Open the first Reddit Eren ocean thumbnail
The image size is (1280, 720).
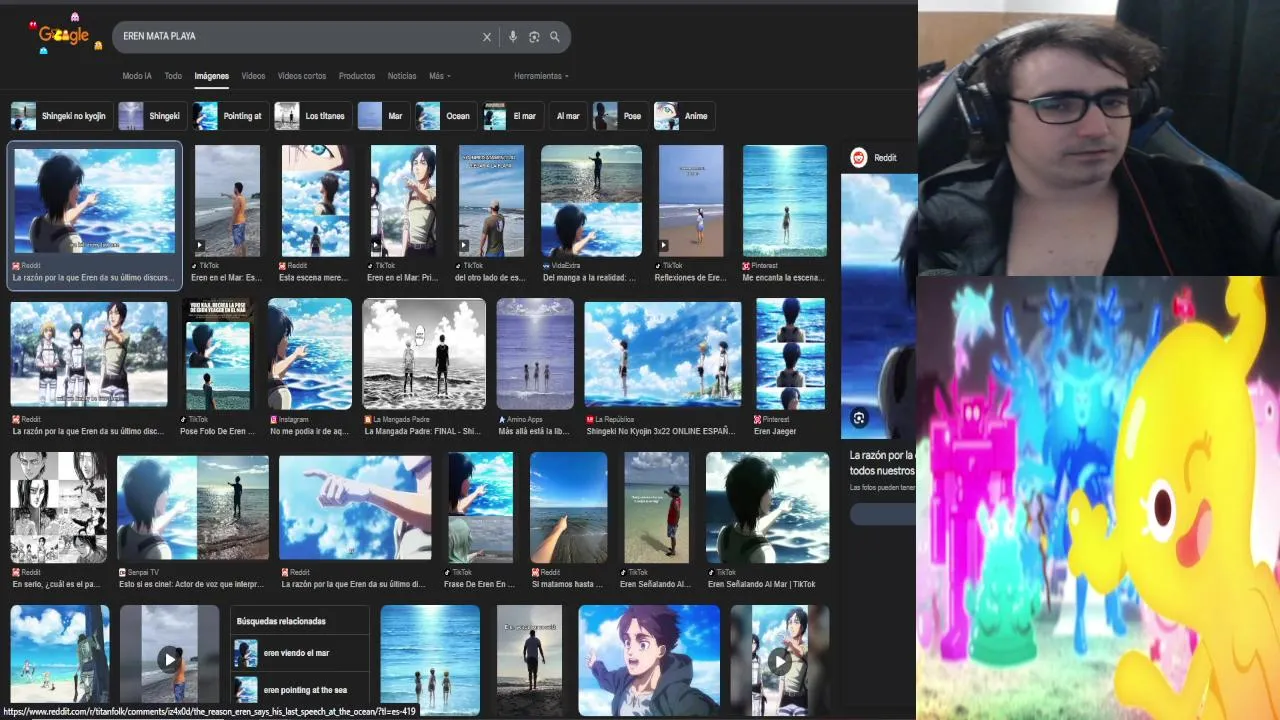[x=95, y=200]
